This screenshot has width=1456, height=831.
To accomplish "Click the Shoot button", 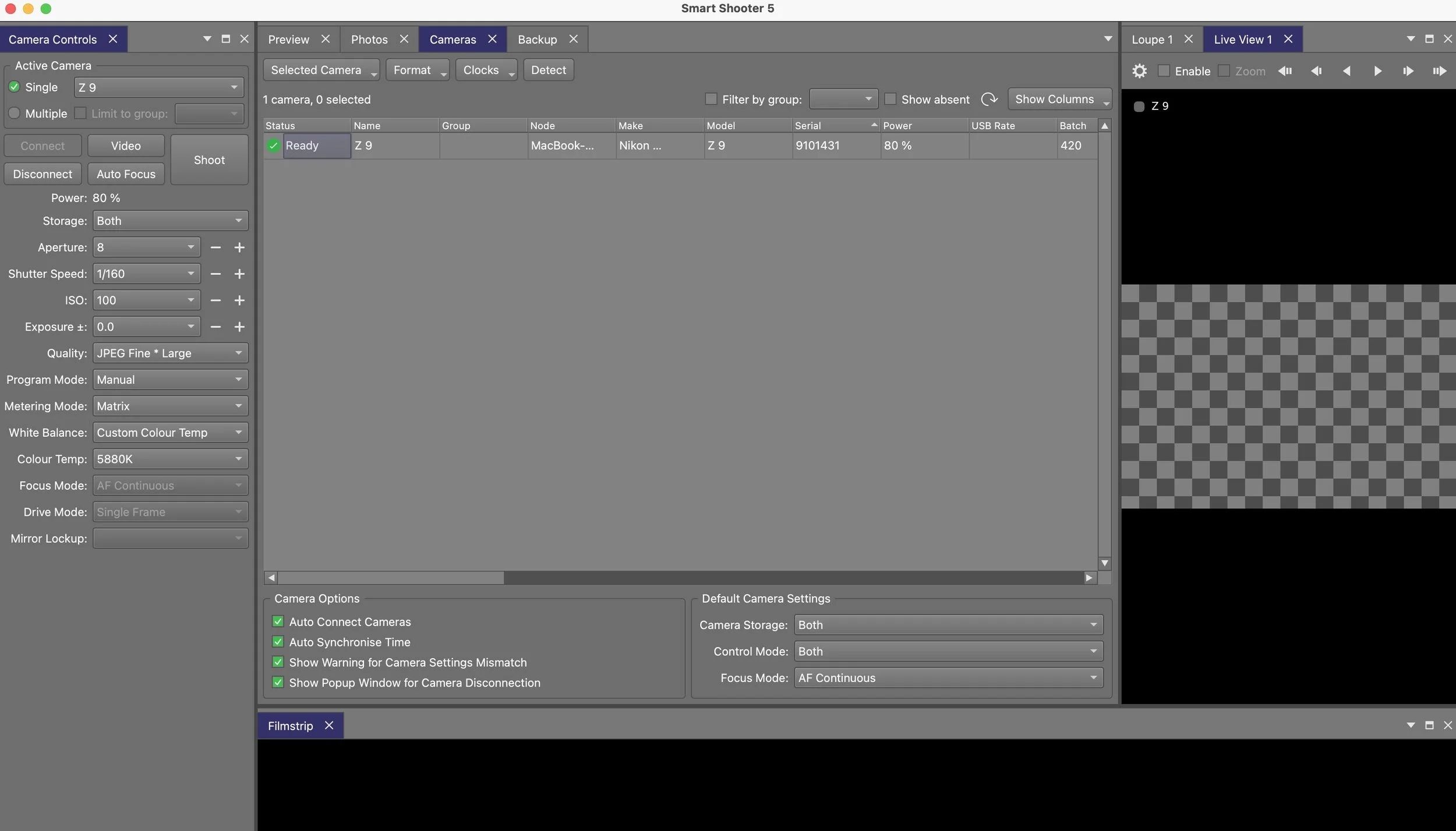I will (x=209, y=160).
